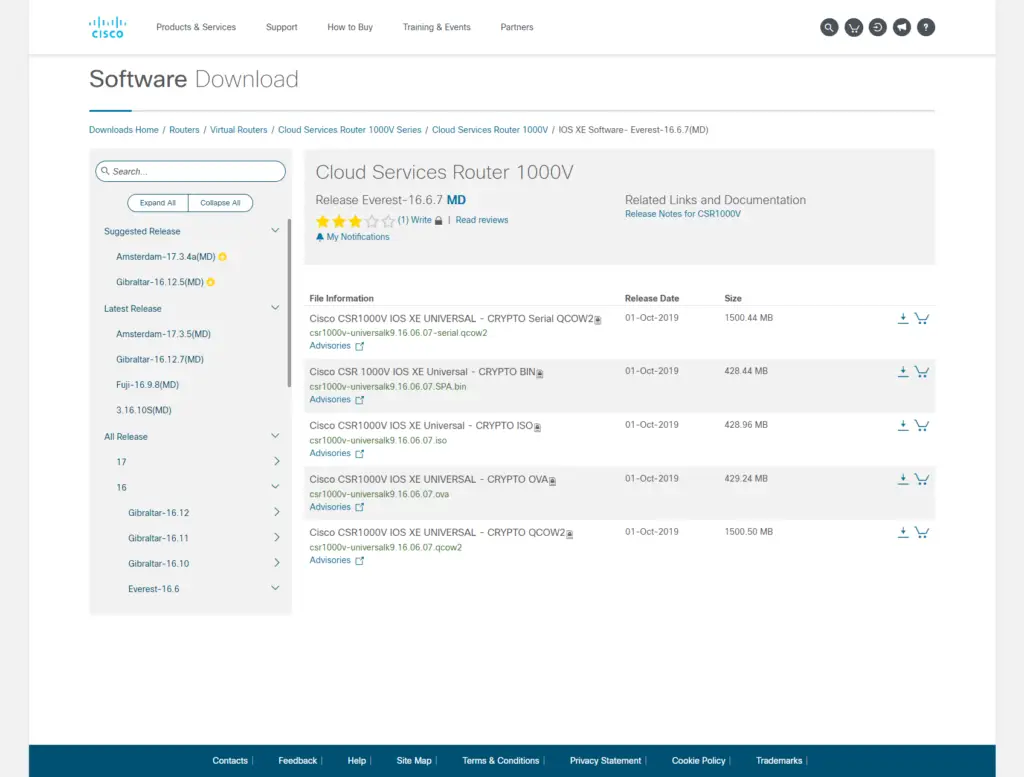Expand the Gibraltar-16.10 node
Image resolution: width=1024 pixels, height=777 pixels.
click(276, 563)
